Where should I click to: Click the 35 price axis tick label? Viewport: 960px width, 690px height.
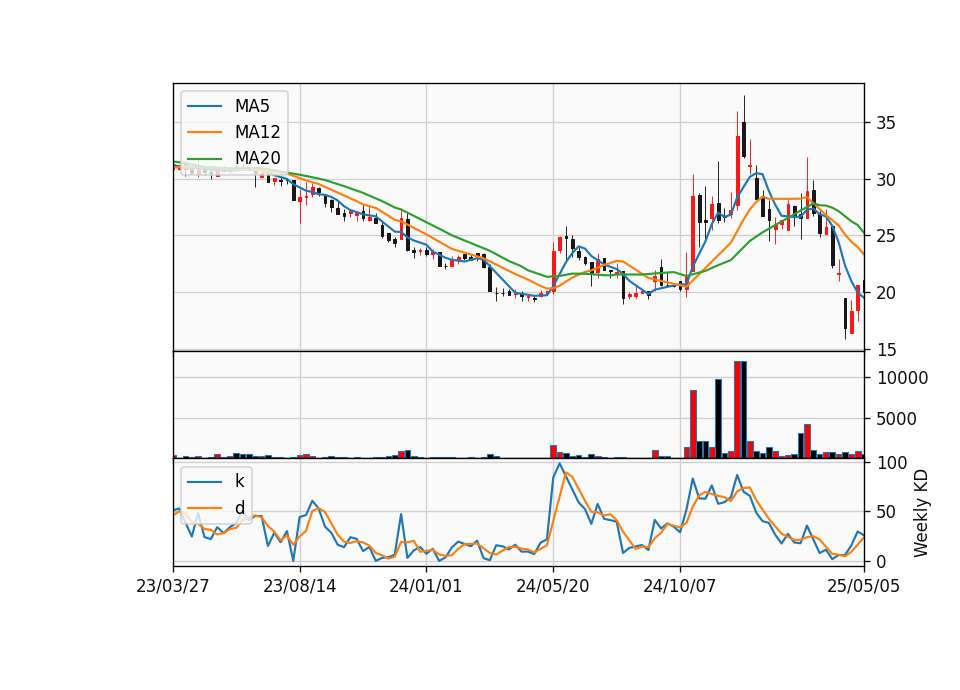coord(885,123)
